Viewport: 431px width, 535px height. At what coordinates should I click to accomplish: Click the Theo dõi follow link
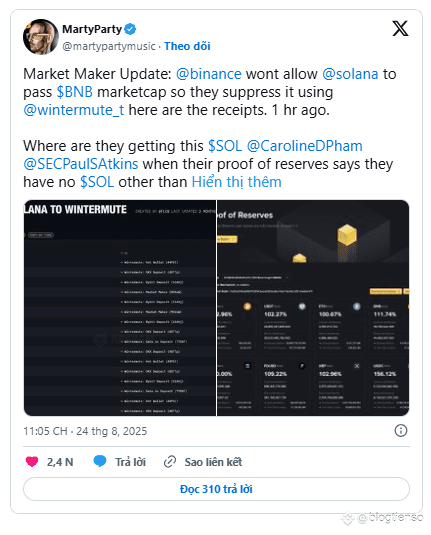(187, 46)
